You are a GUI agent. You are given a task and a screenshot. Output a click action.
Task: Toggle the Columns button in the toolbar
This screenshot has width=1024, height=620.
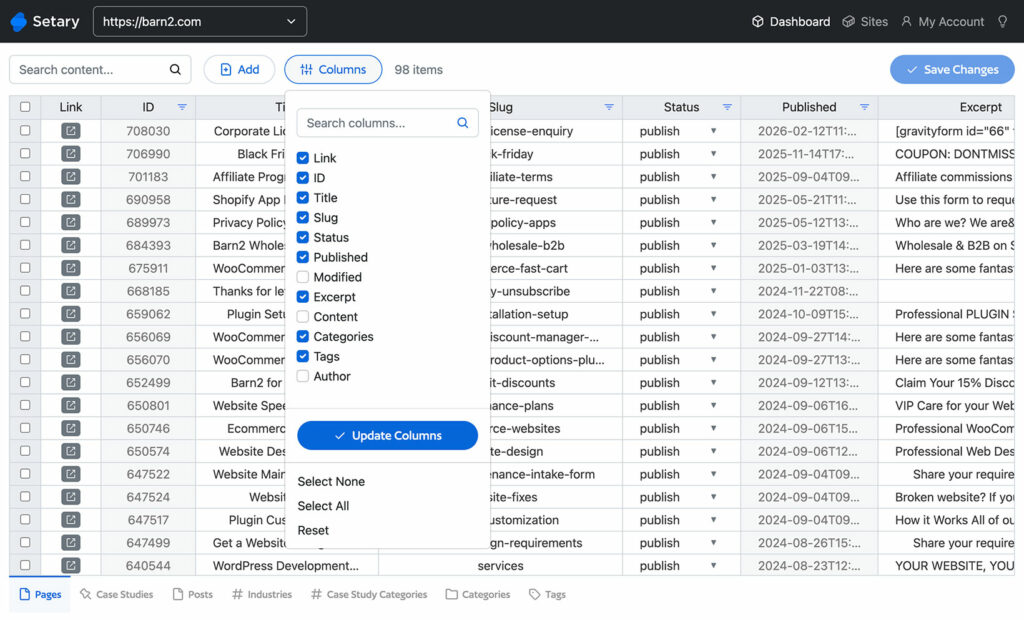point(333,69)
